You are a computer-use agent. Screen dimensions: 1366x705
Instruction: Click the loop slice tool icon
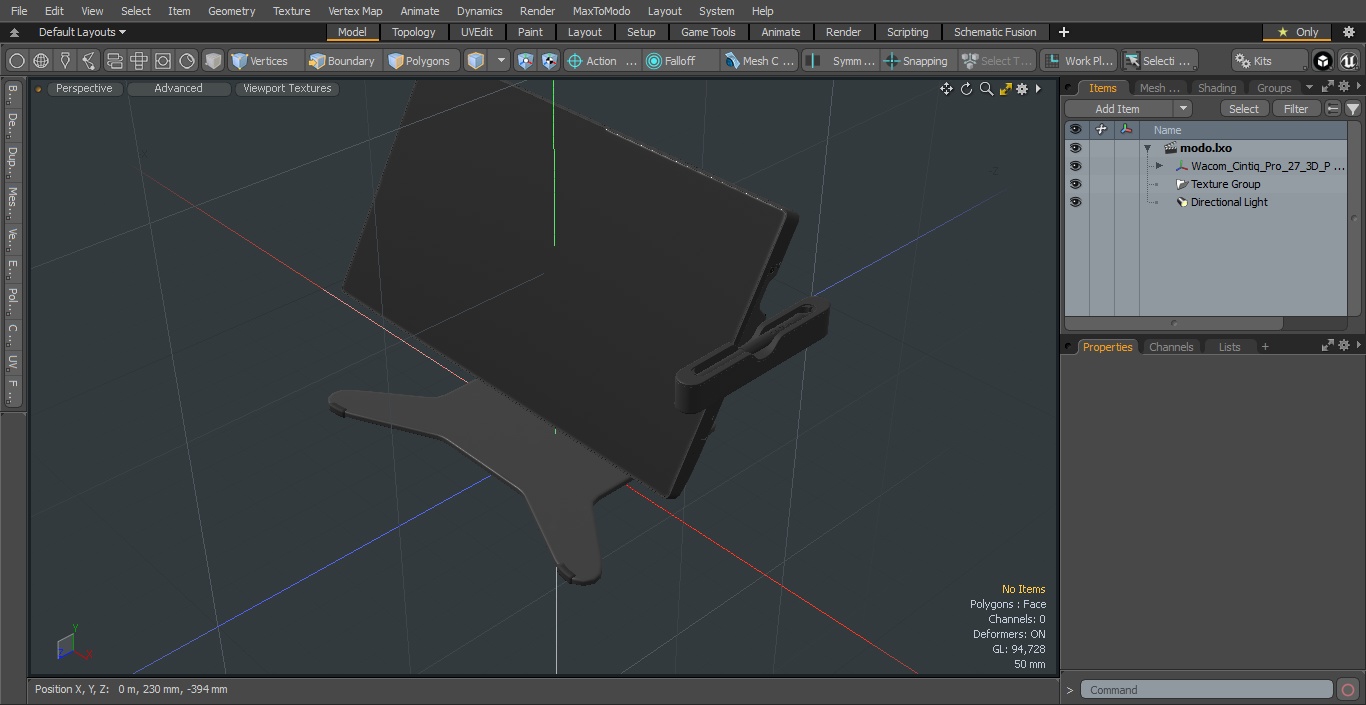click(x=114, y=61)
